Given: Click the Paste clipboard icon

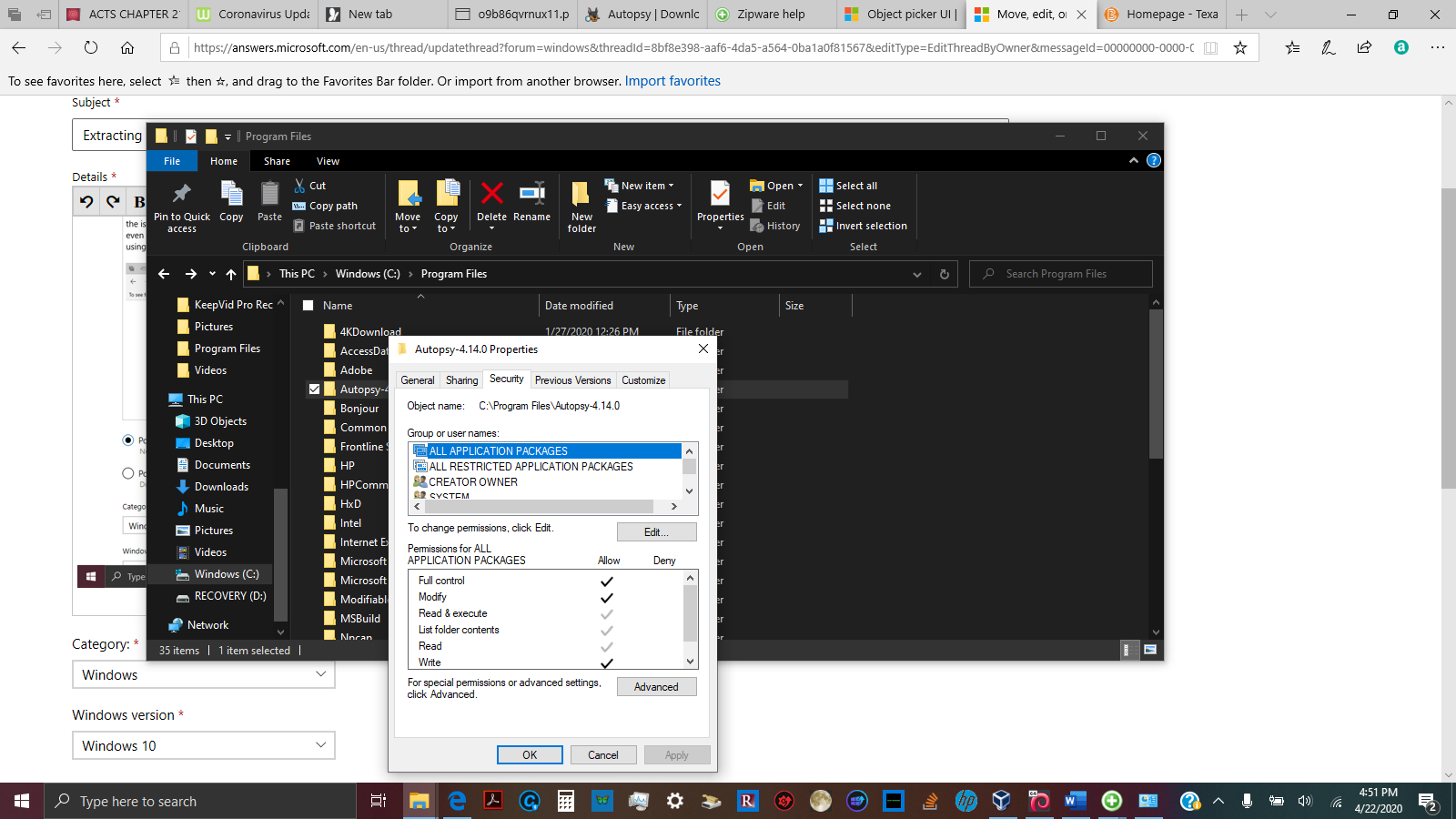Looking at the screenshot, I should tap(269, 193).
